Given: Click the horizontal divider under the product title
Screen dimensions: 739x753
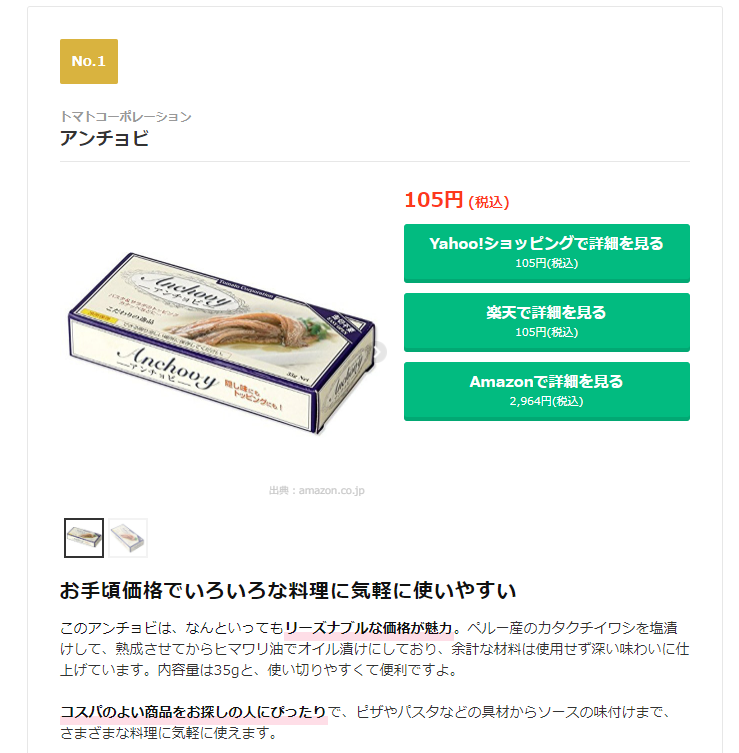Looking at the screenshot, I should tap(375, 162).
